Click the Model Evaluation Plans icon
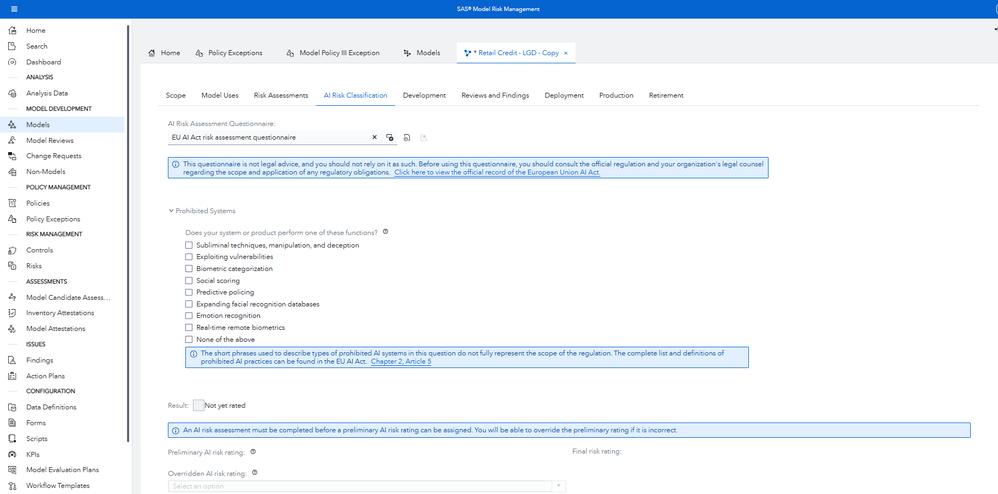Viewport: 998px width, 494px height. coord(11,470)
